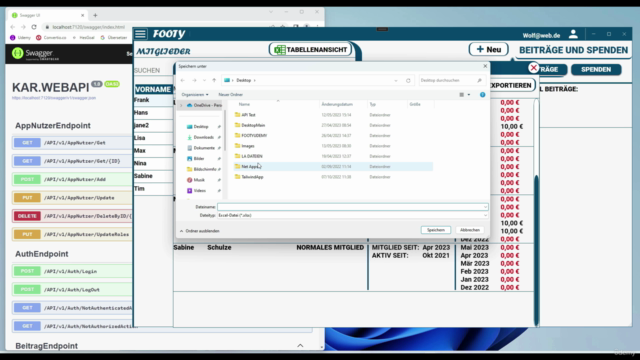Click the view layout icon in save dialog
This screenshot has width=640, height=360.
click(x=462, y=95)
